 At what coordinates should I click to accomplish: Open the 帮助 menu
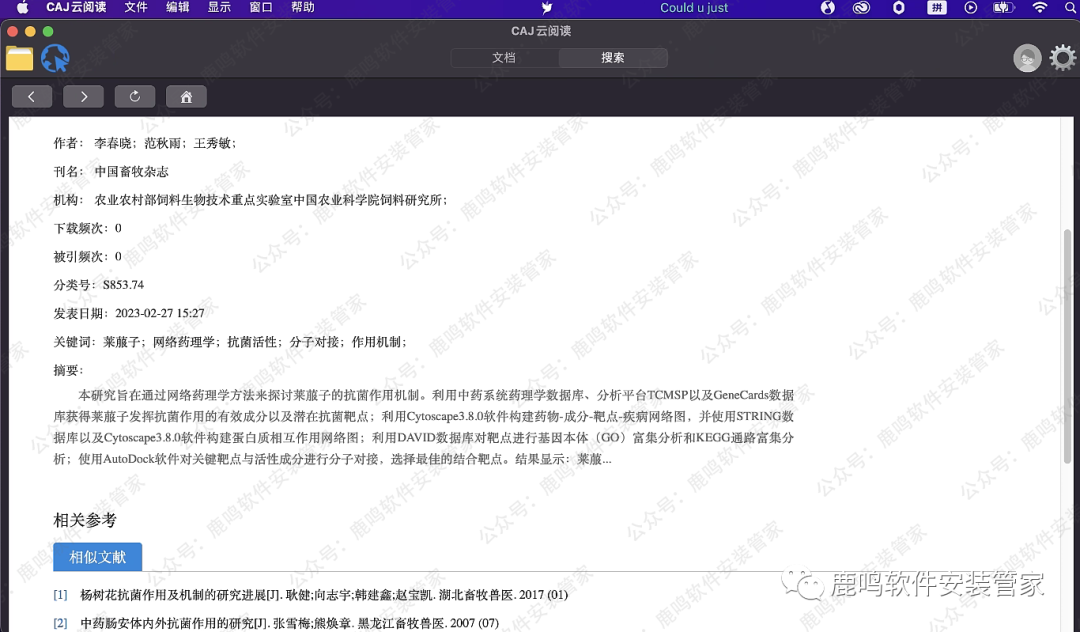pyautogui.click(x=302, y=8)
